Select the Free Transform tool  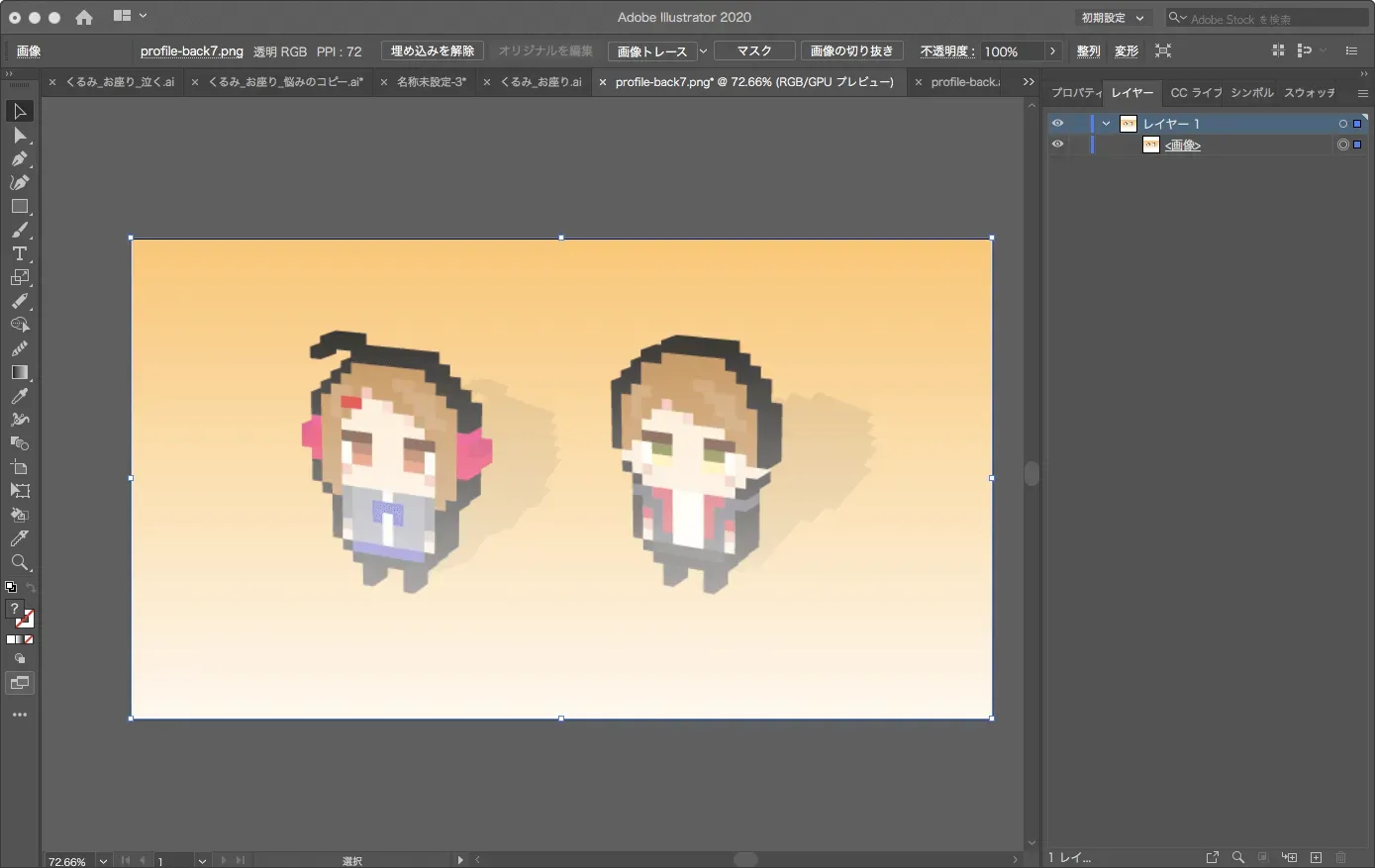point(19,491)
